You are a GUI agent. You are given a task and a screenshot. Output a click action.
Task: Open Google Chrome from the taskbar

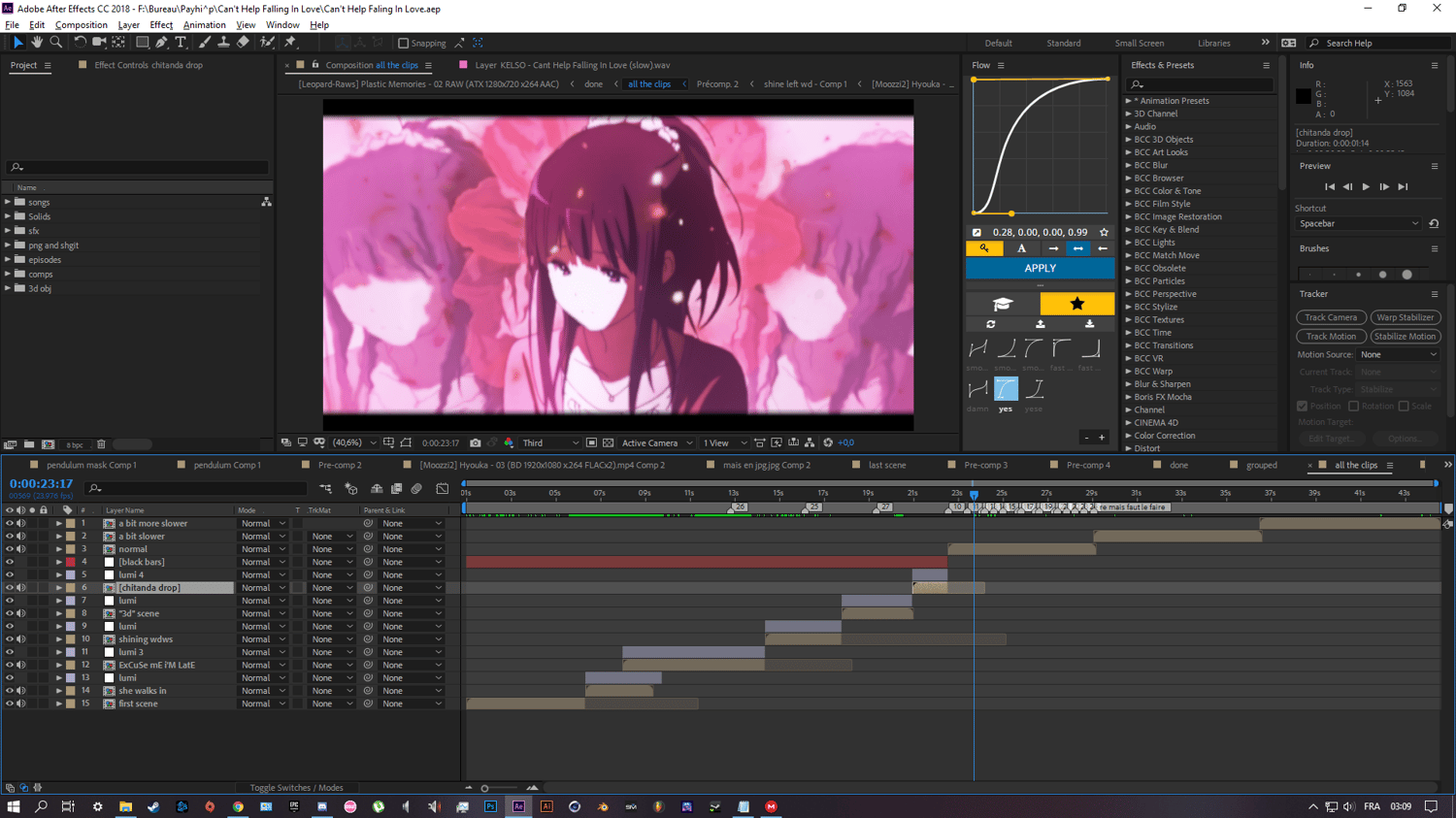click(238, 806)
